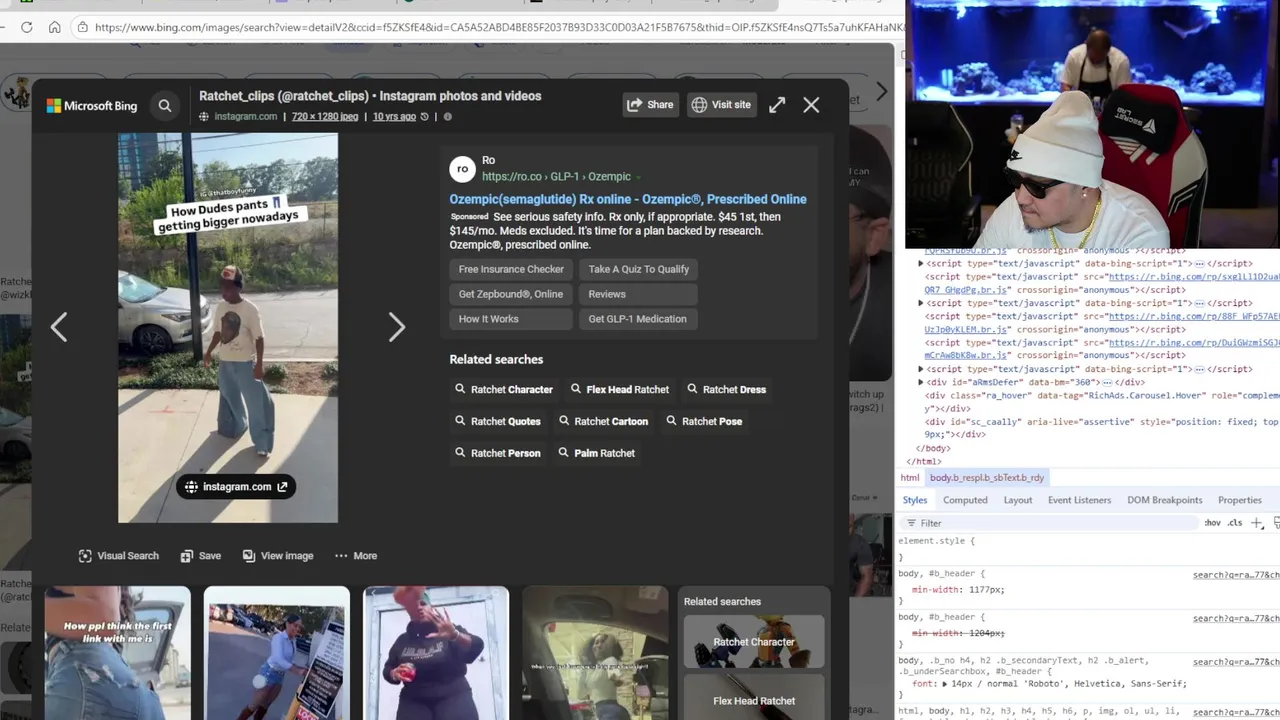Reload the page with the browser refresh icon
The height and width of the screenshot is (720, 1280).
tap(26, 27)
